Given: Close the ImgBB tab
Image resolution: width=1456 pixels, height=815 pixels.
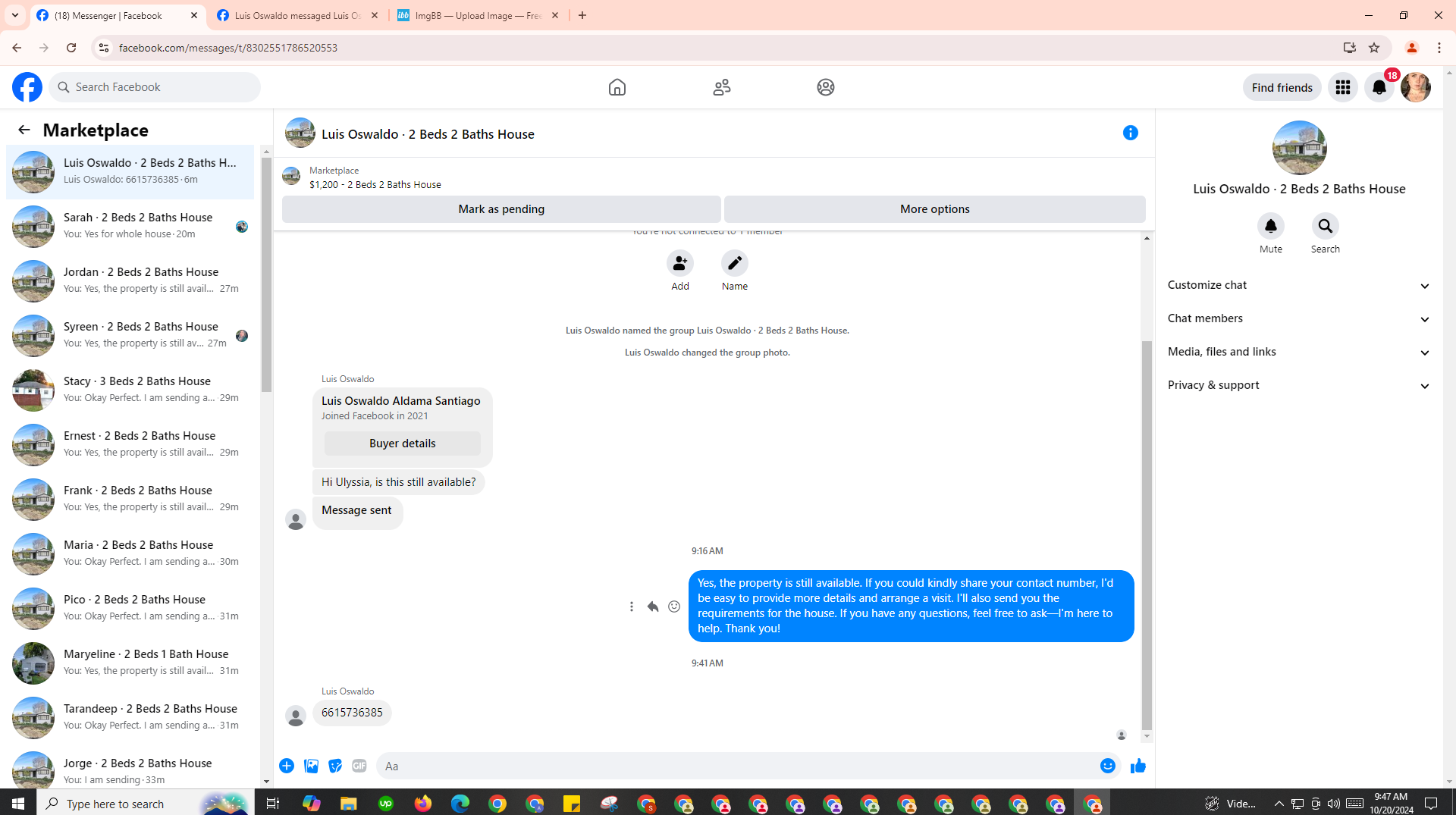Looking at the screenshot, I should pos(555,15).
